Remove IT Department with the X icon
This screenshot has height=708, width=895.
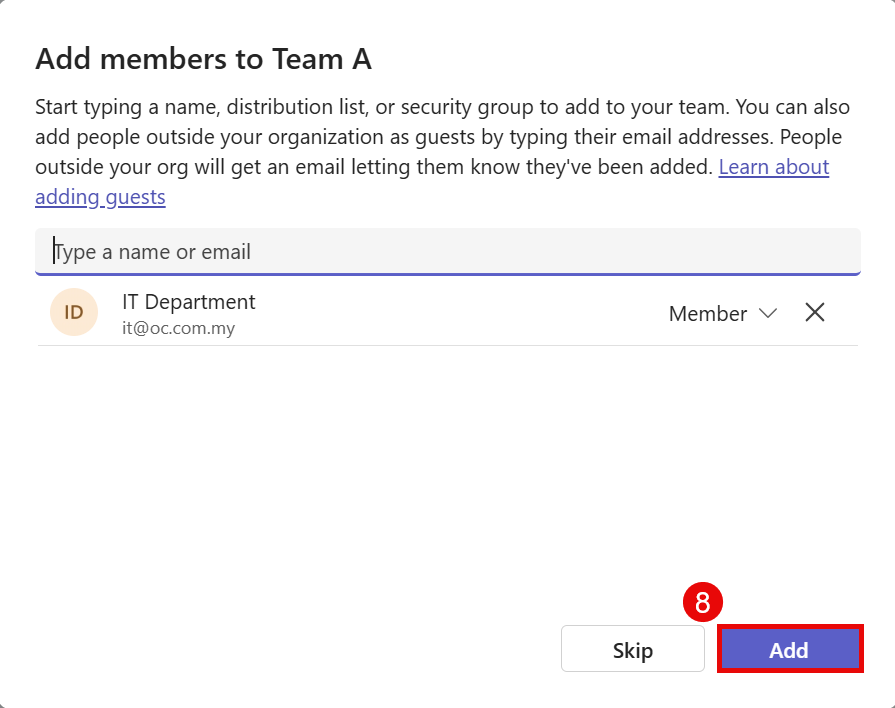[815, 313]
